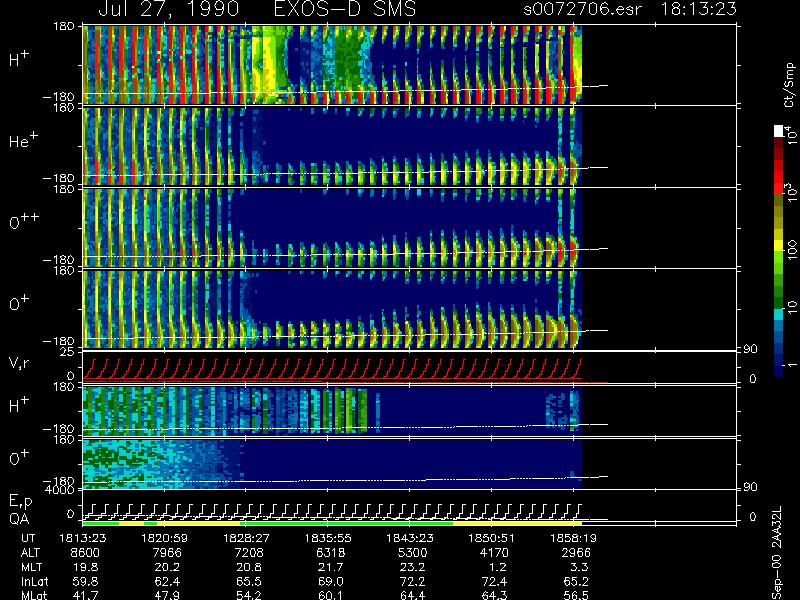Pick the dark navy bottom colorbar segment
Screen dimensions: 800x600
779,370
